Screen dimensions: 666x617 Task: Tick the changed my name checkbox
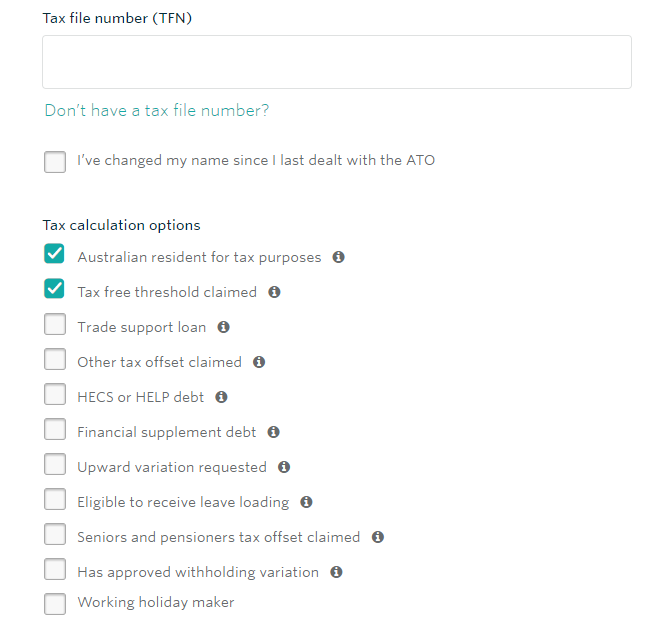click(x=55, y=162)
